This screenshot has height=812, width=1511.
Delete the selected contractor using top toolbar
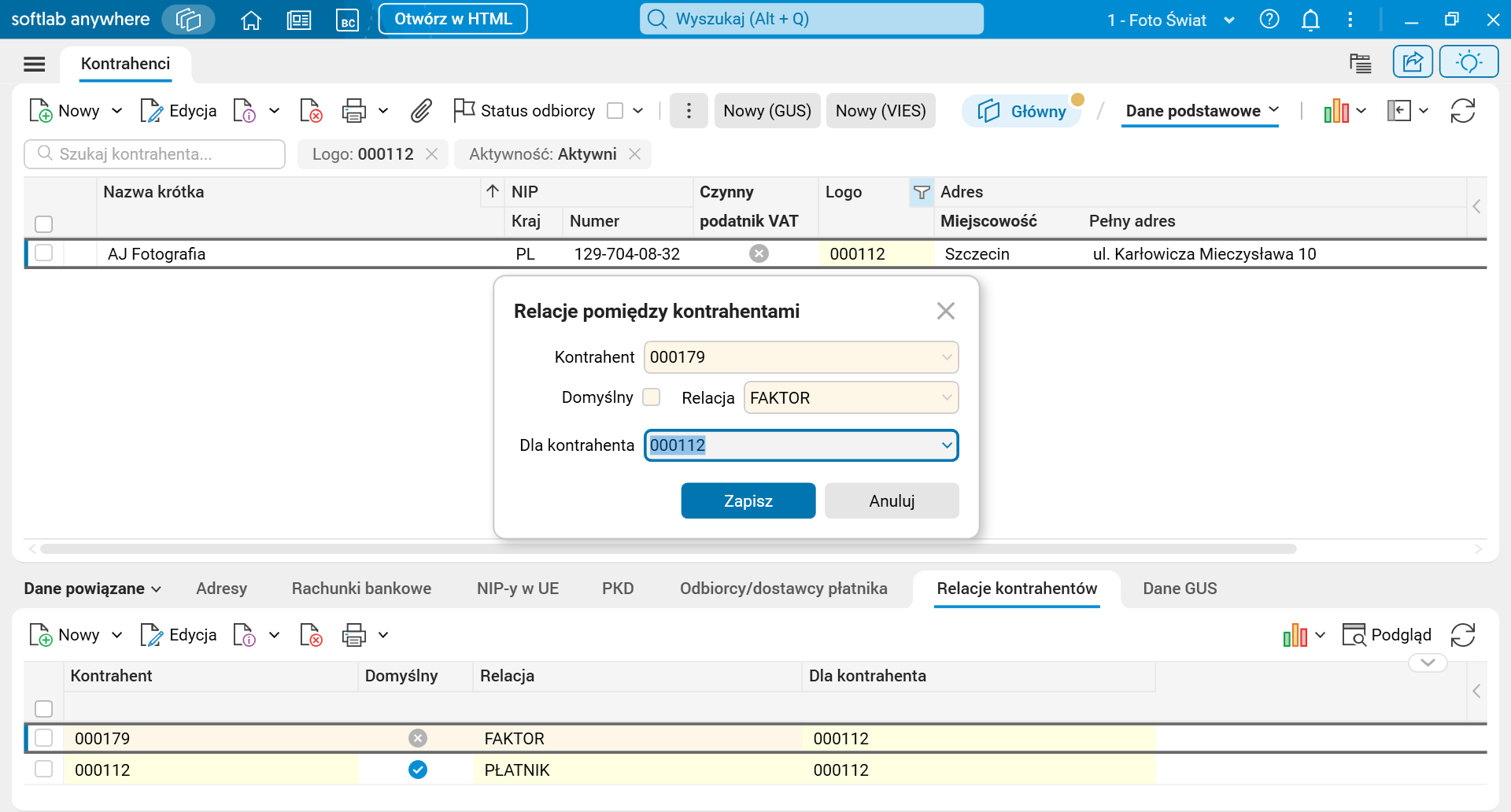(x=312, y=111)
